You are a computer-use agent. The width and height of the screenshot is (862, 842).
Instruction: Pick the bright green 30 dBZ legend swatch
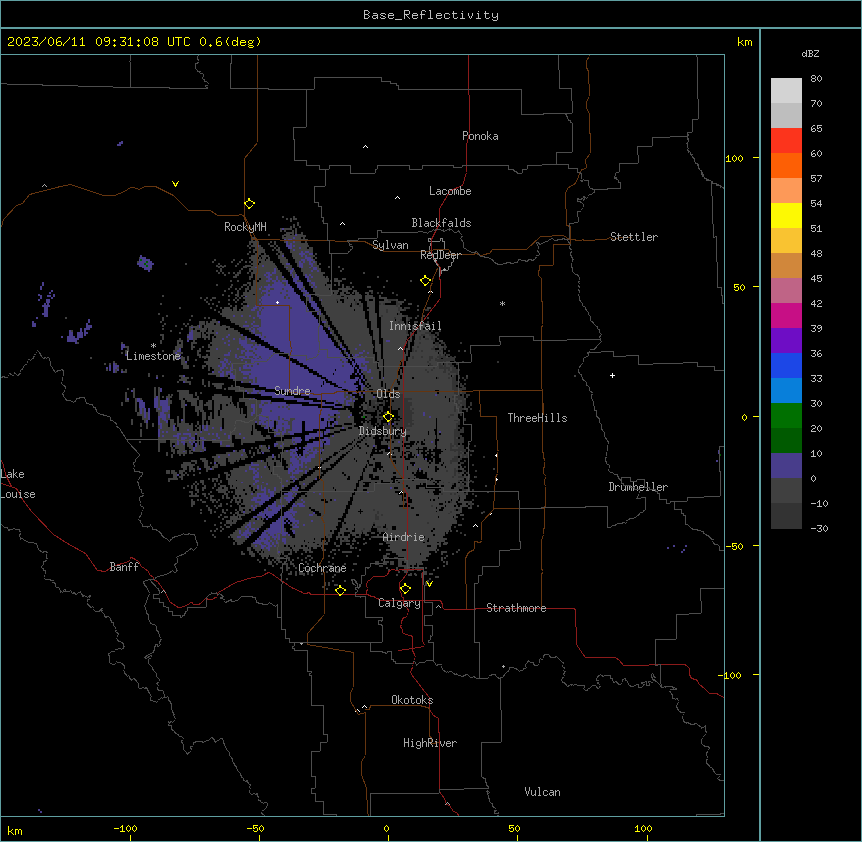pos(786,416)
